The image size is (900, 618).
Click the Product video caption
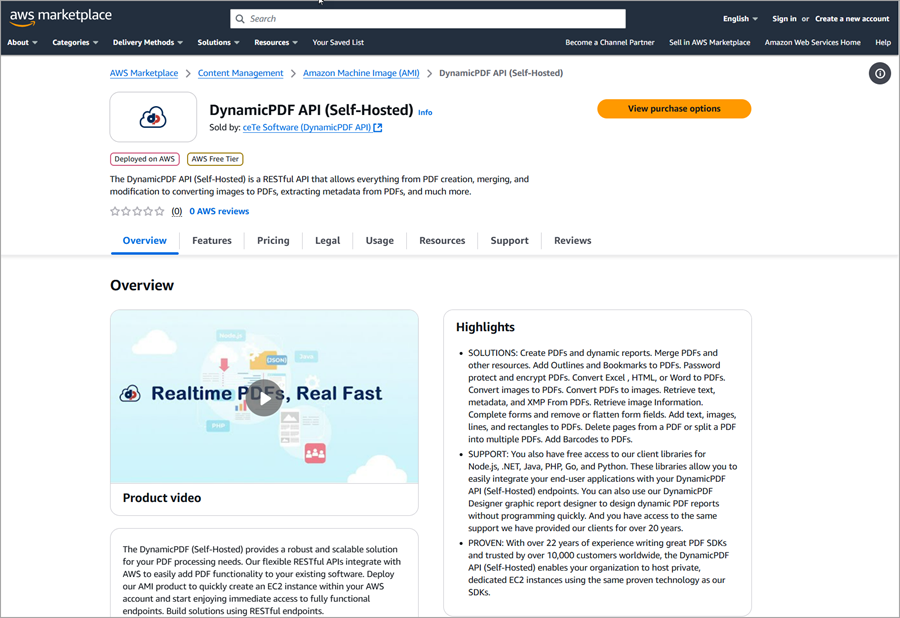(162, 497)
